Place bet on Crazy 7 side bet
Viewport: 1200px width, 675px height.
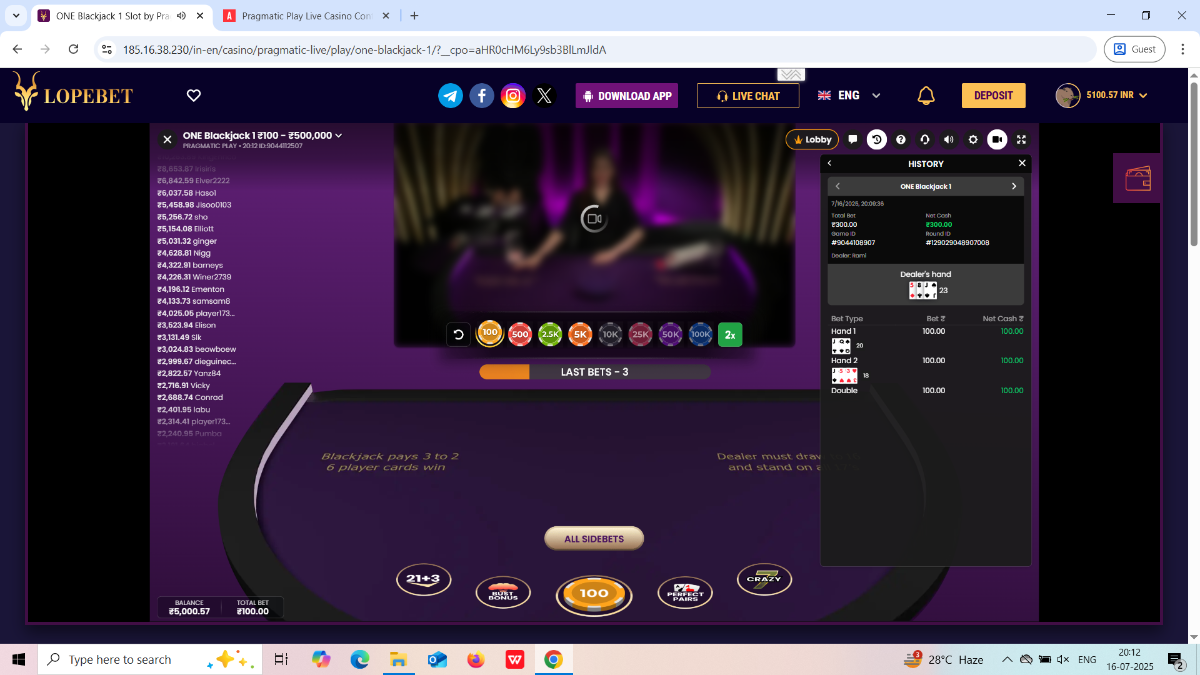pyautogui.click(x=764, y=579)
